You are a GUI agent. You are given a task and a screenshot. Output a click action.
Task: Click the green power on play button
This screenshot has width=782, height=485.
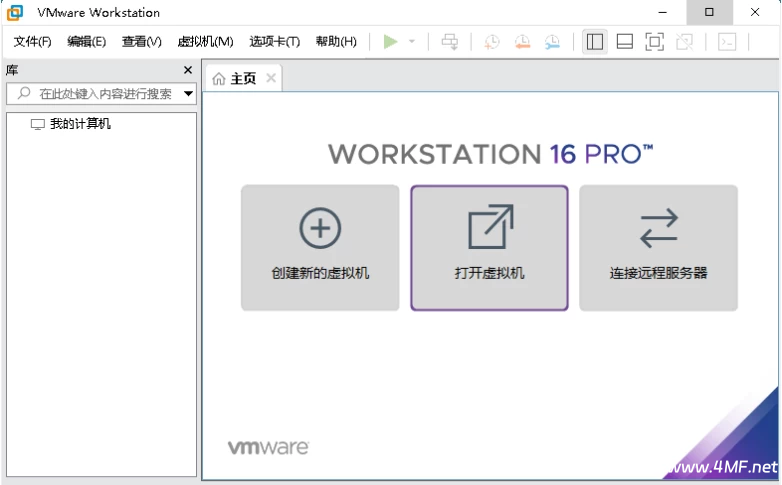click(390, 41)
